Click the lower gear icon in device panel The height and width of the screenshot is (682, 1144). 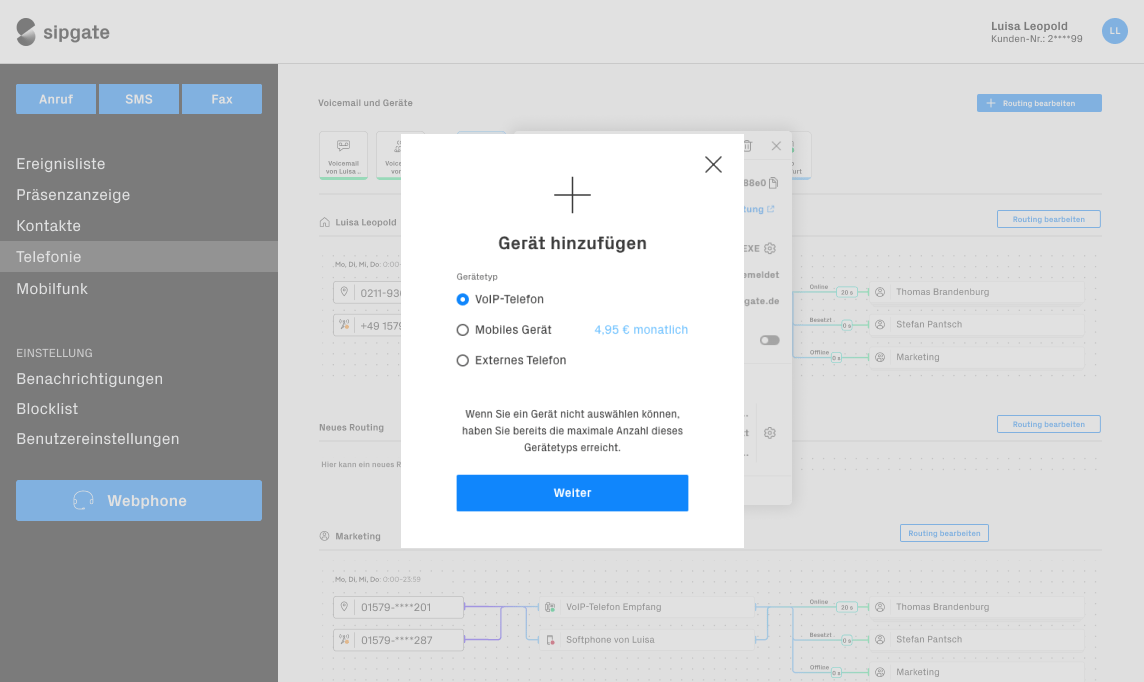tap(770, 433)
